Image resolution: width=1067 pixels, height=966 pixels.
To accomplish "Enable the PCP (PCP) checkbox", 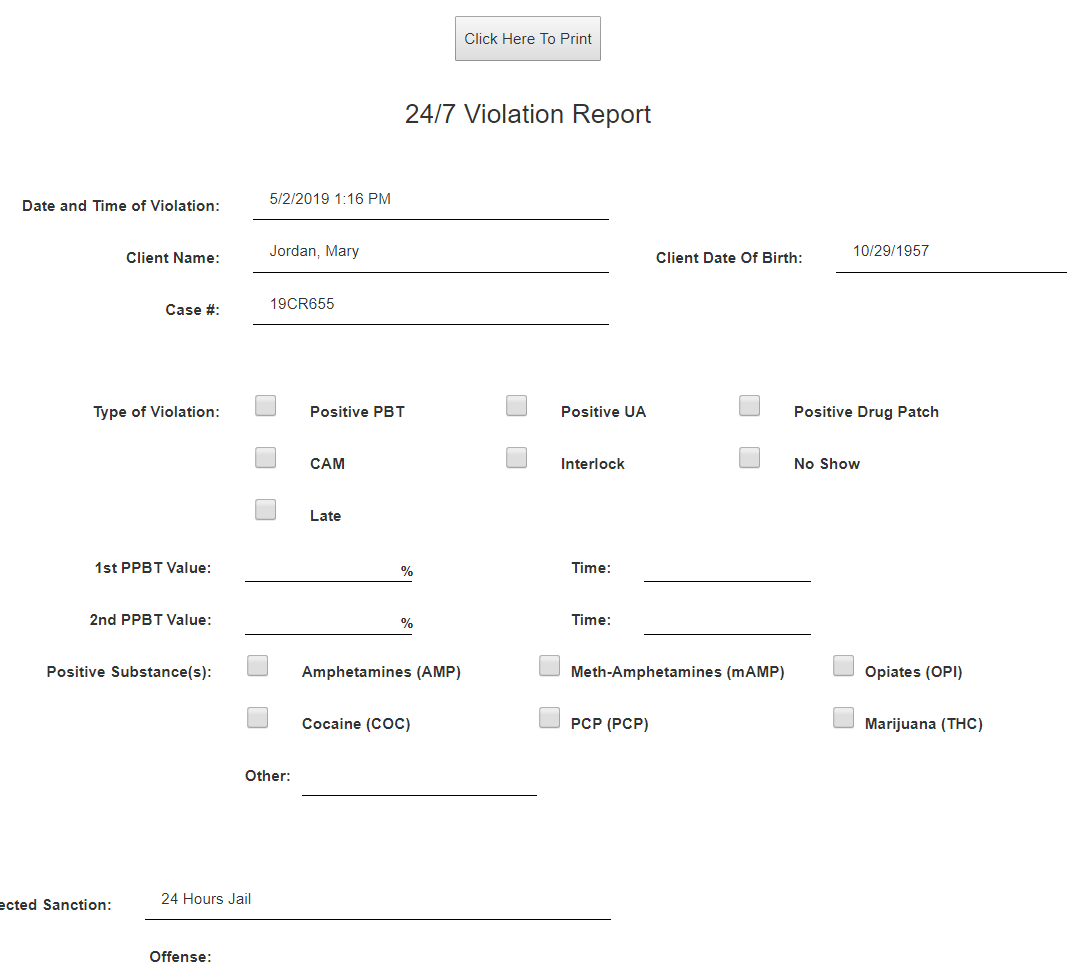I will coord(549,718).
